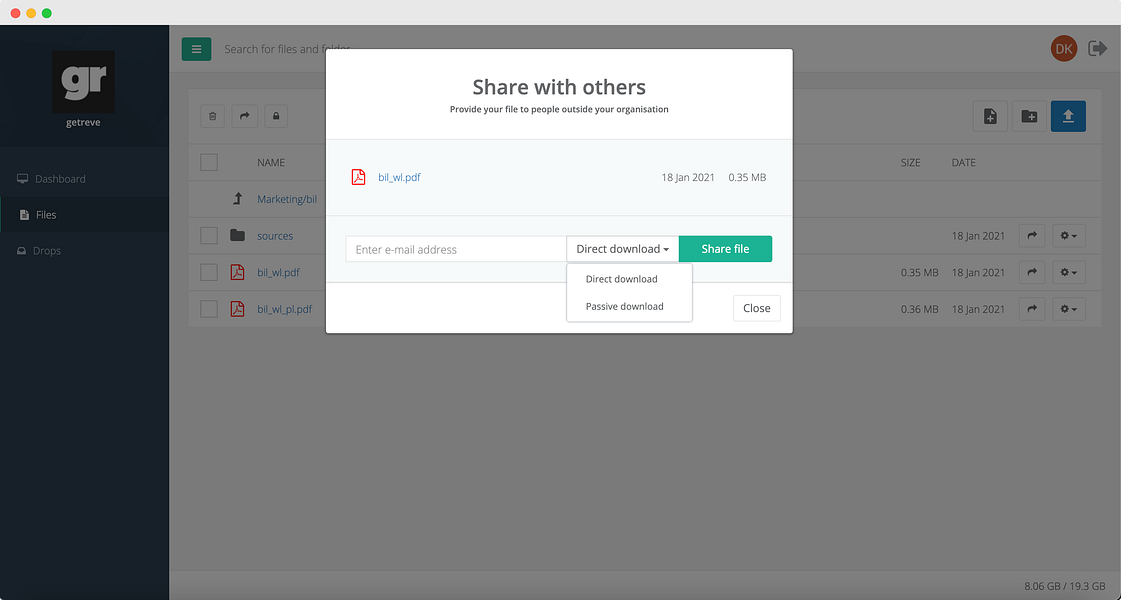Click the trash delete icon in toolbar
This screenshot has height=600, width=1121.
pyautogui.click(x=212, y=116)
